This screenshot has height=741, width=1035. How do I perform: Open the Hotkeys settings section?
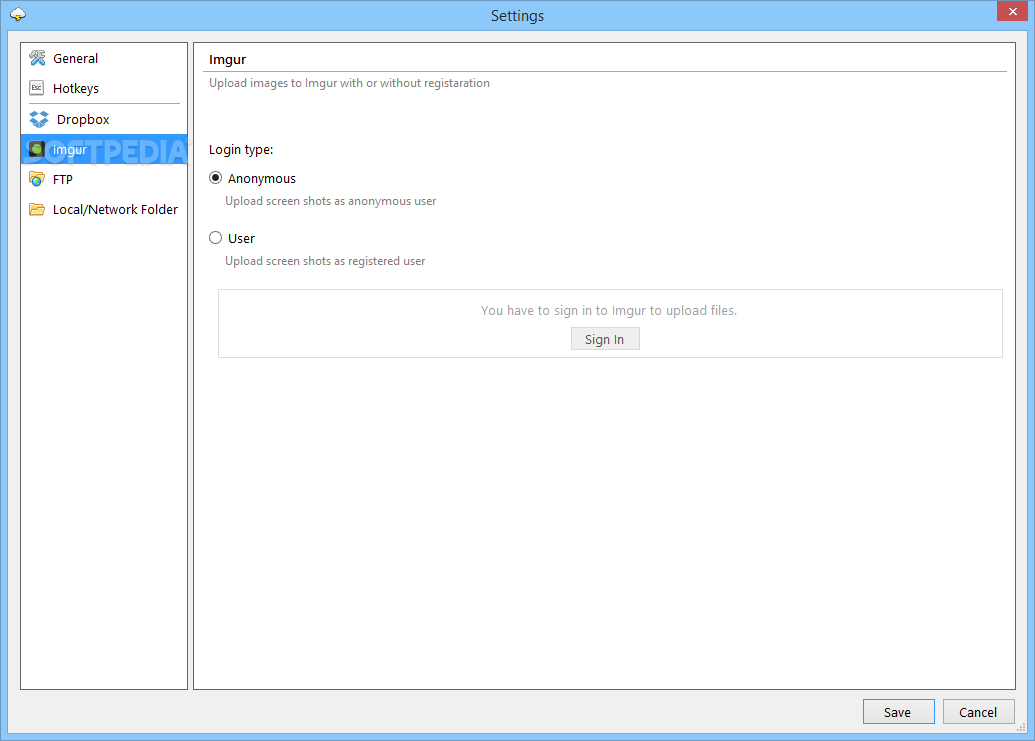click(104, 88)
